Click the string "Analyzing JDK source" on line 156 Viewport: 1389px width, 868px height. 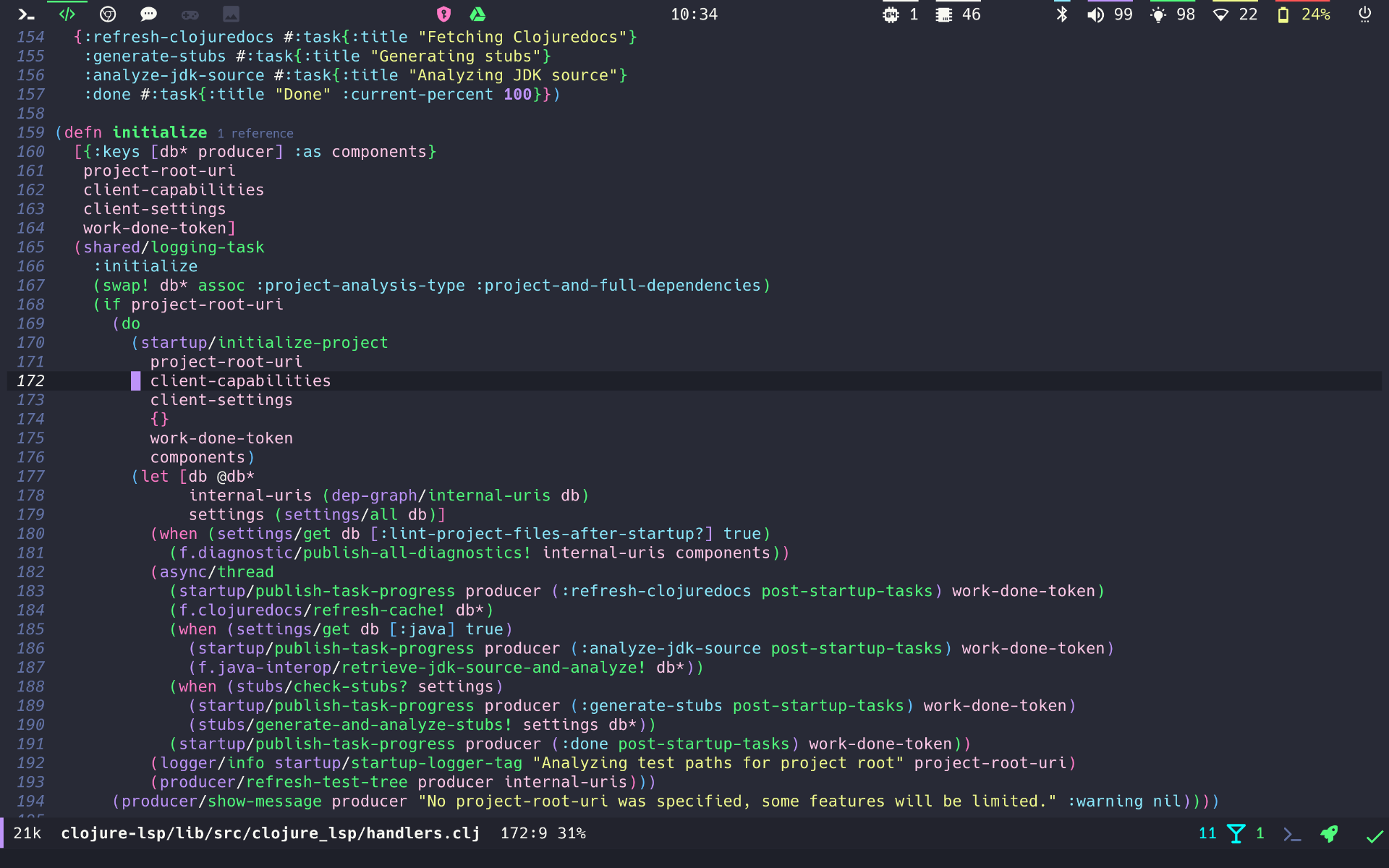[x=513, y=75]
